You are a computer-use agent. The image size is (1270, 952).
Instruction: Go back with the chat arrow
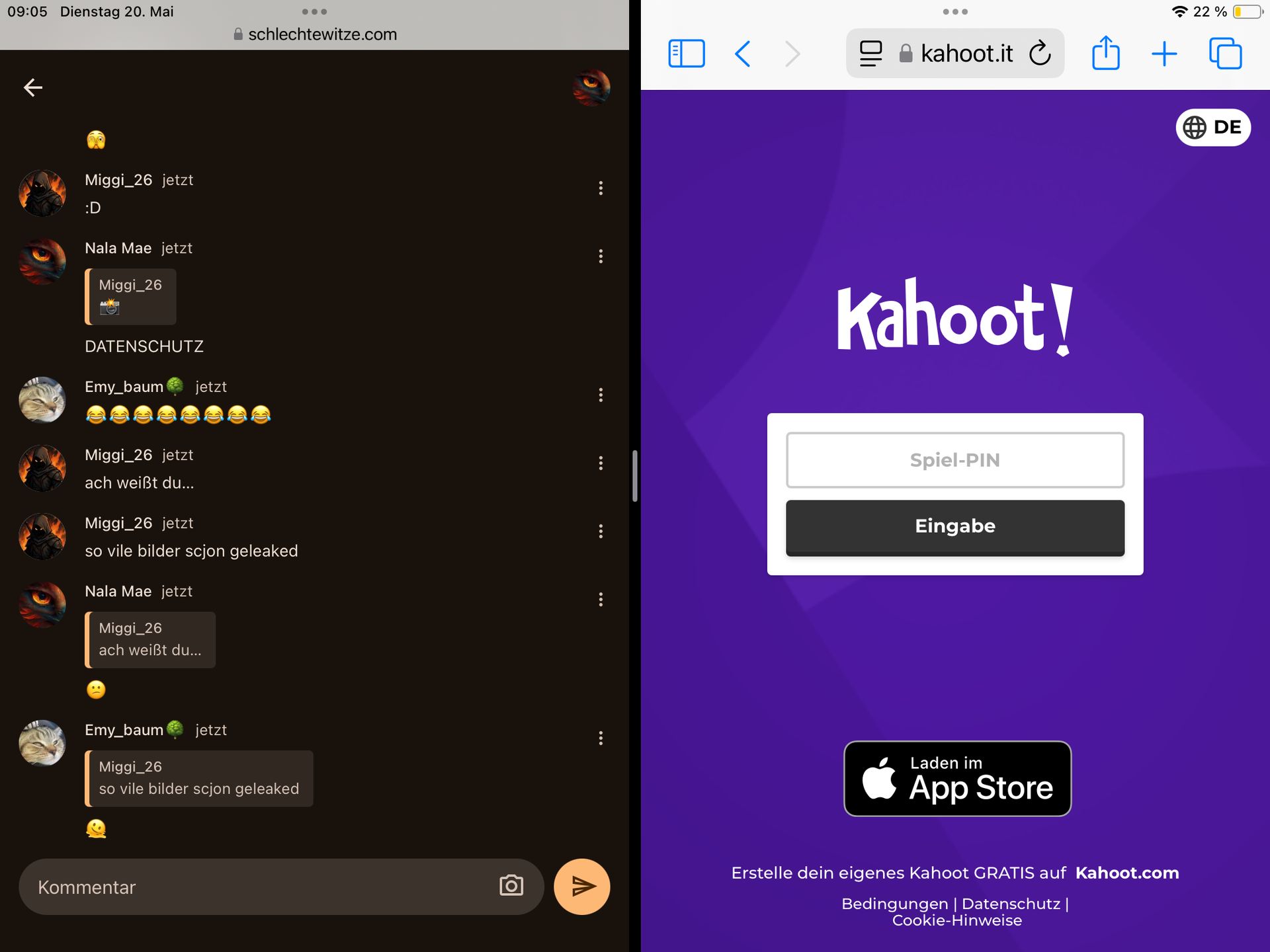[x=33, y=87]
